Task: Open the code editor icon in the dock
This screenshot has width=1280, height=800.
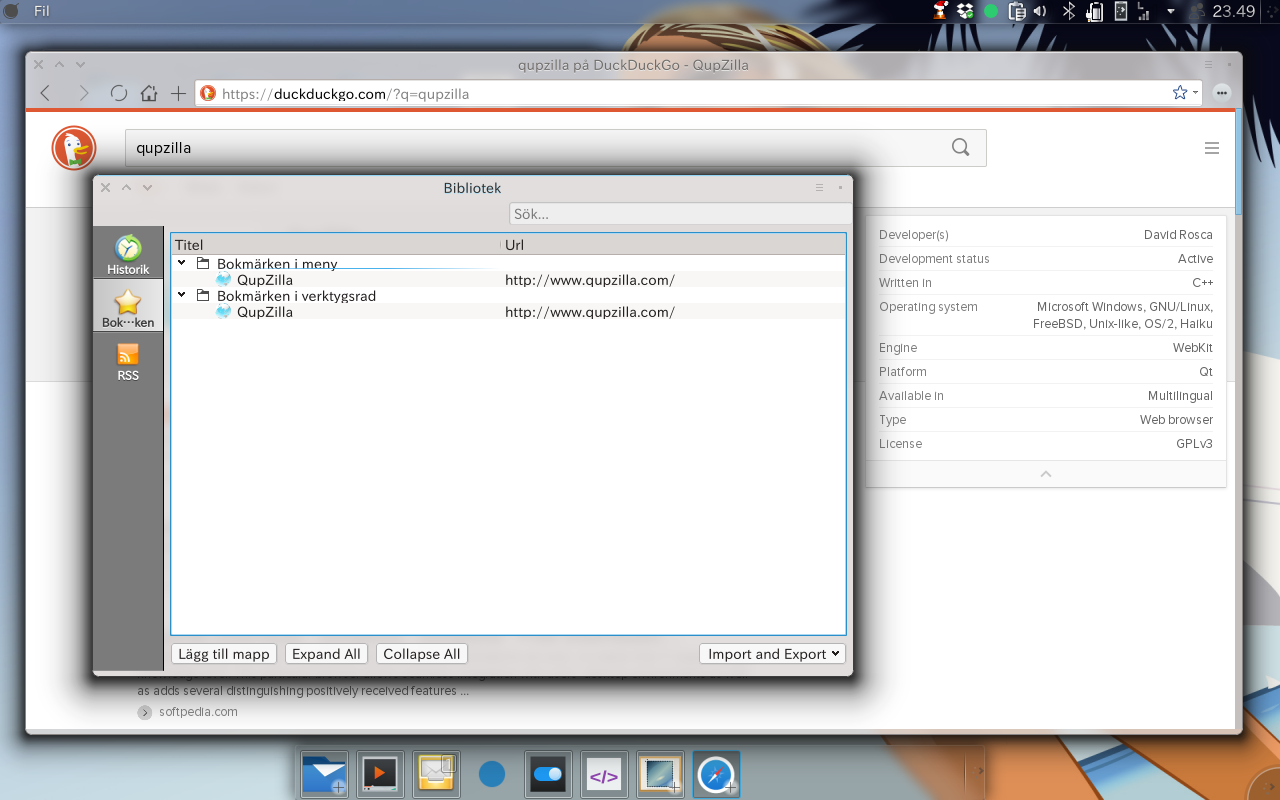Action: coord(604,774)
